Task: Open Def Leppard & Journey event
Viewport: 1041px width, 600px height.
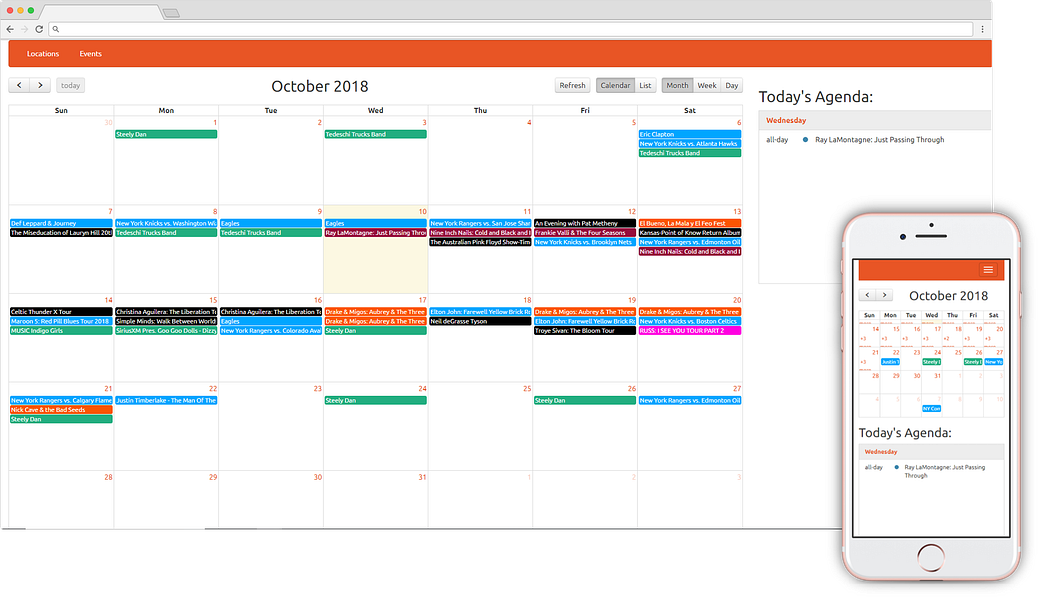Action: click(x=61, y=223)
